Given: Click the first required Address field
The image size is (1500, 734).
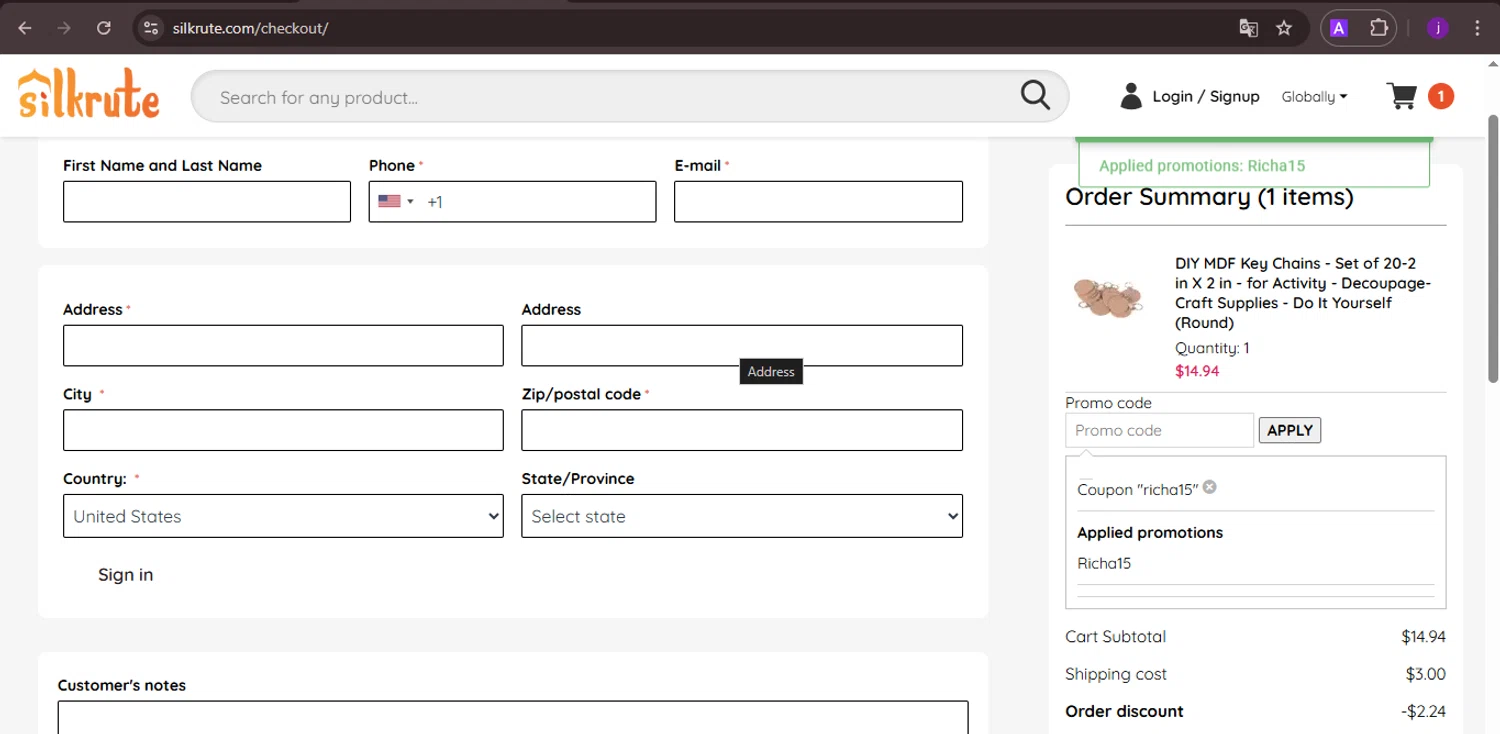Looking at the screenshot, I should tap(283, 345).
